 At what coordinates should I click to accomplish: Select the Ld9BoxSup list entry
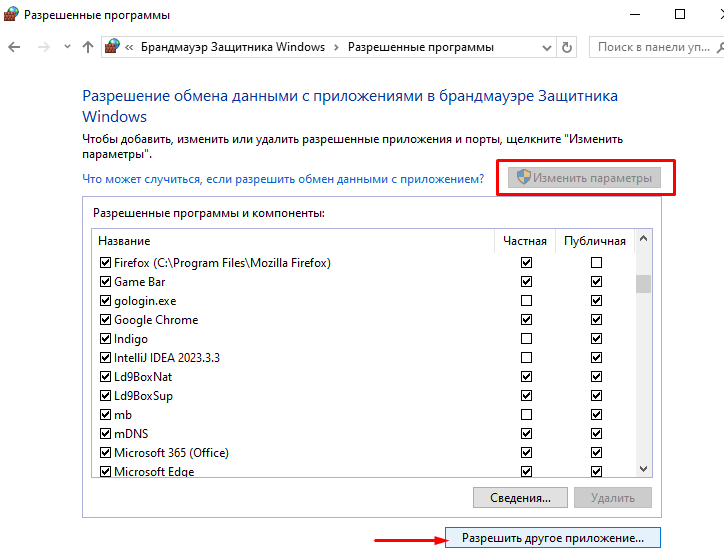coord(363,396)
